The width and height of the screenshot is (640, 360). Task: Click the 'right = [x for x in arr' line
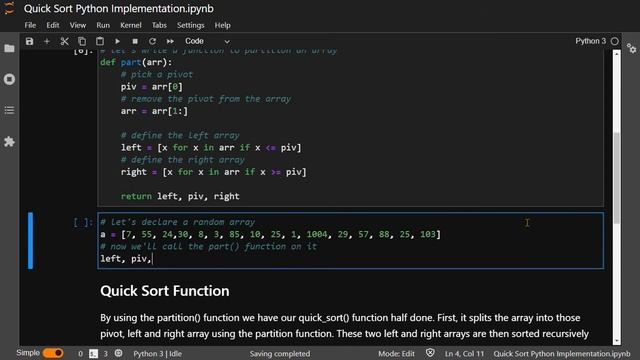click(x=213, y=172)
